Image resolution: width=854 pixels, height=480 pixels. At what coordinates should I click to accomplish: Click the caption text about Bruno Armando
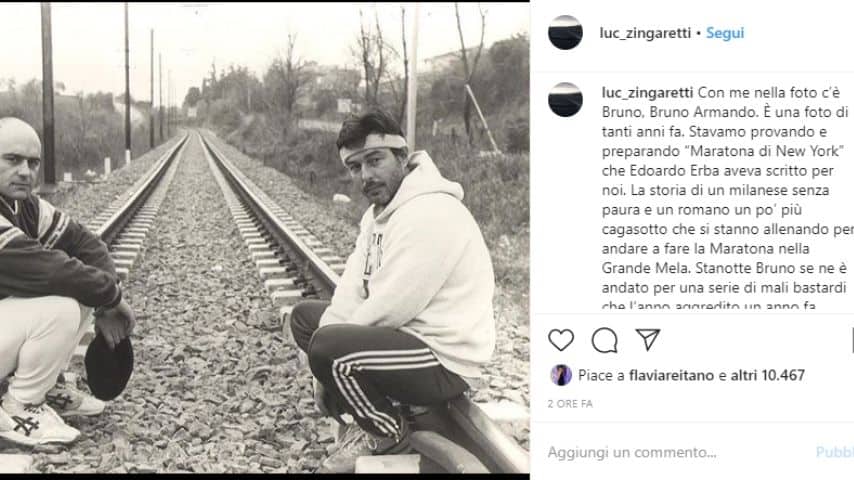[728, 199]
